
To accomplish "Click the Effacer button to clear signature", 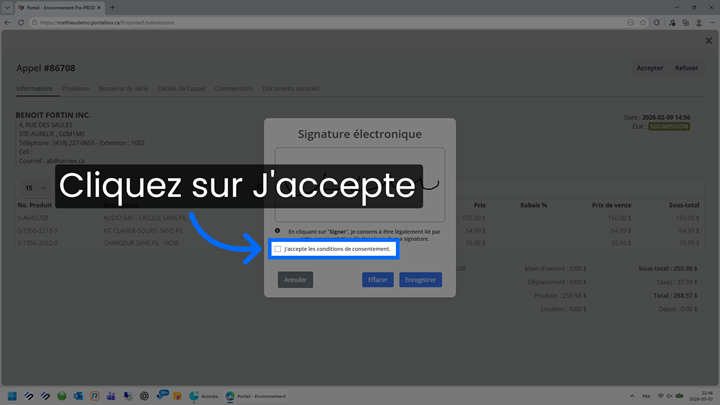I will 377,280.
